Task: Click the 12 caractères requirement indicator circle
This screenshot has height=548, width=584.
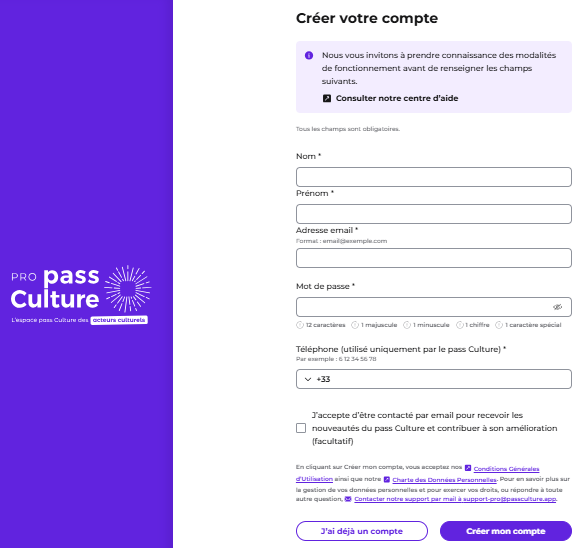Action: tap(300, 325)
